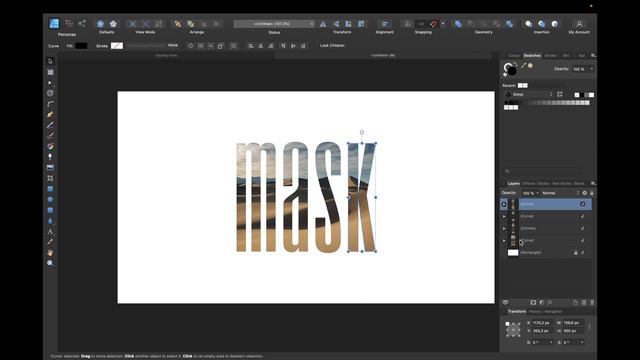Expand the second curve layer

(x=504, y=216)
